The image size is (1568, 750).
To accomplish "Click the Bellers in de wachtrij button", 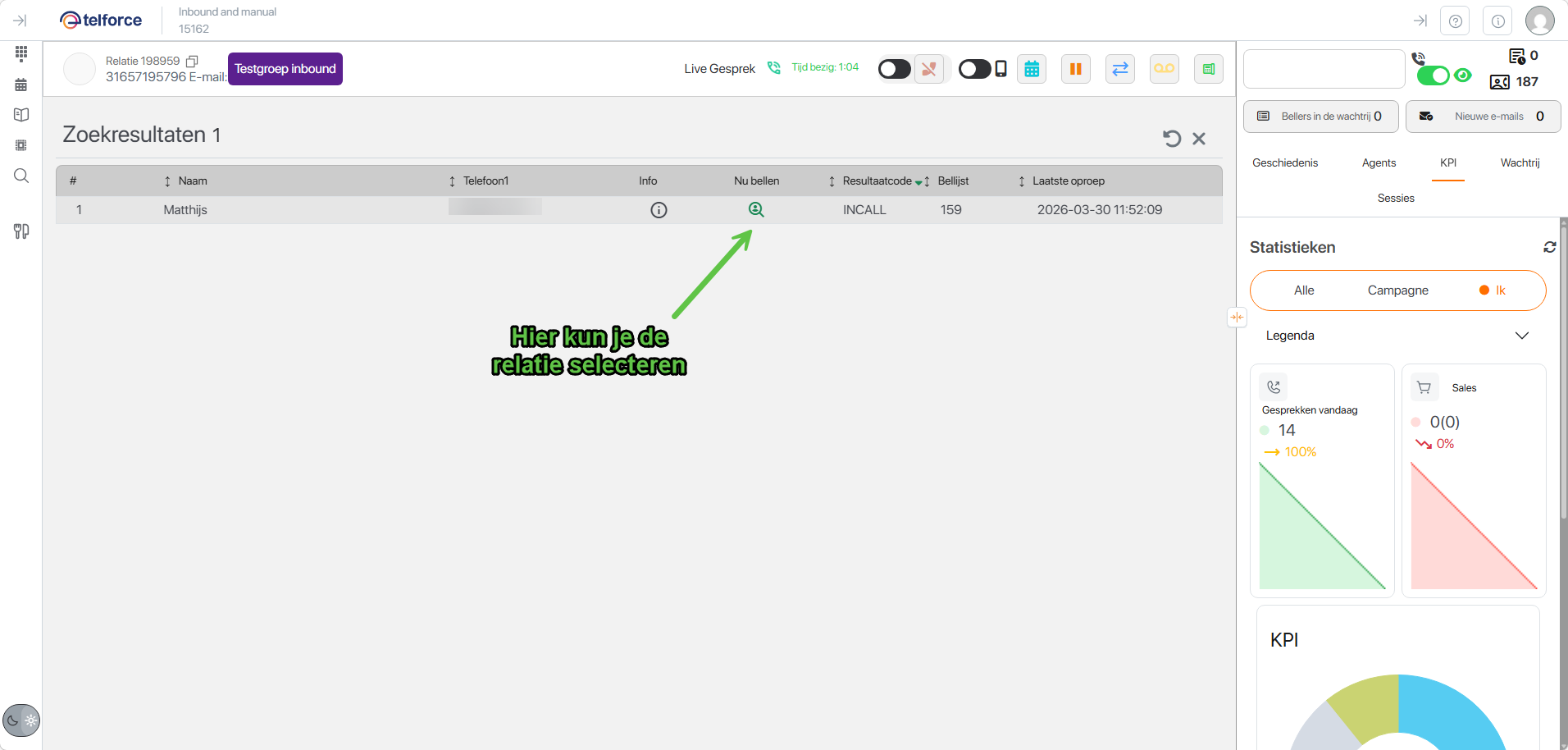I will point(1320,117).
